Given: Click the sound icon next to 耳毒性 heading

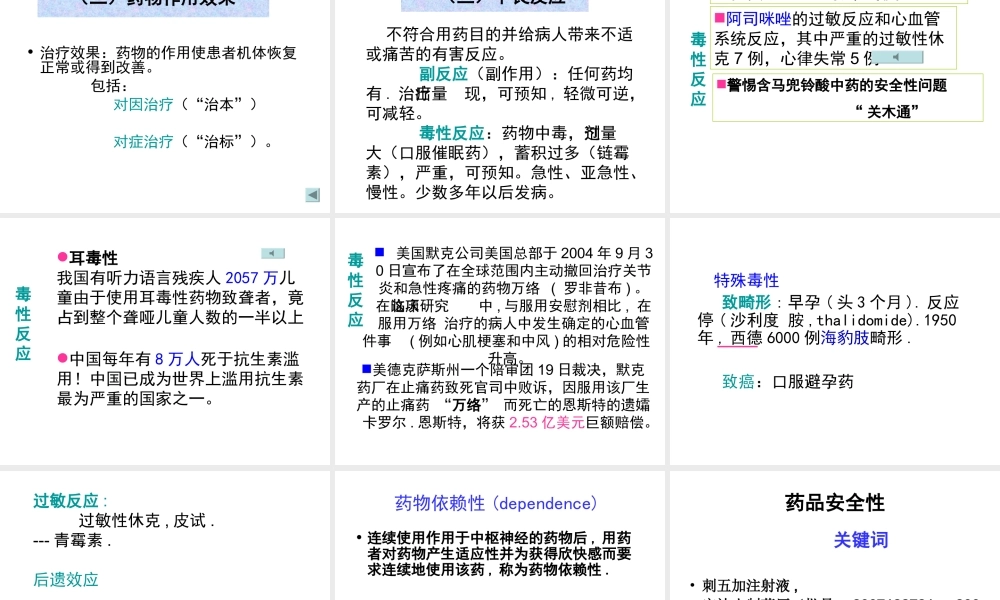Looking at the screenshot, I should pos(273,253).
